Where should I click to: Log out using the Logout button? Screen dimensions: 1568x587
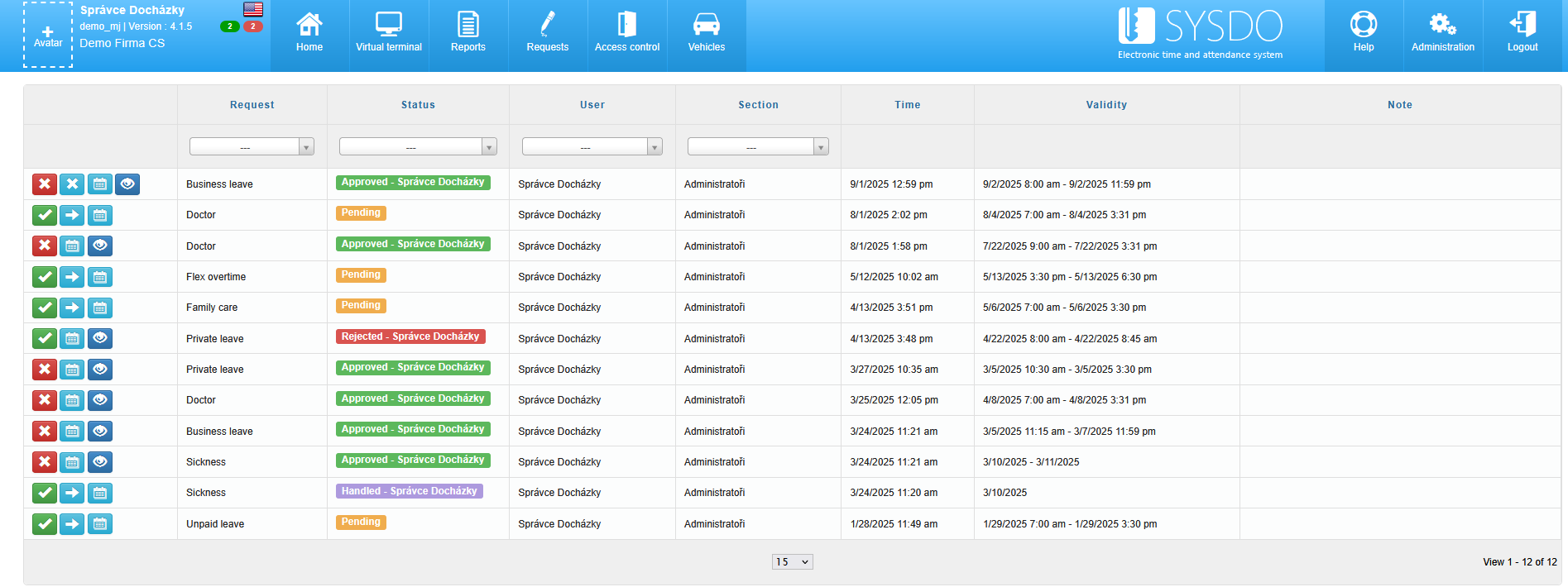point(1522,36)
